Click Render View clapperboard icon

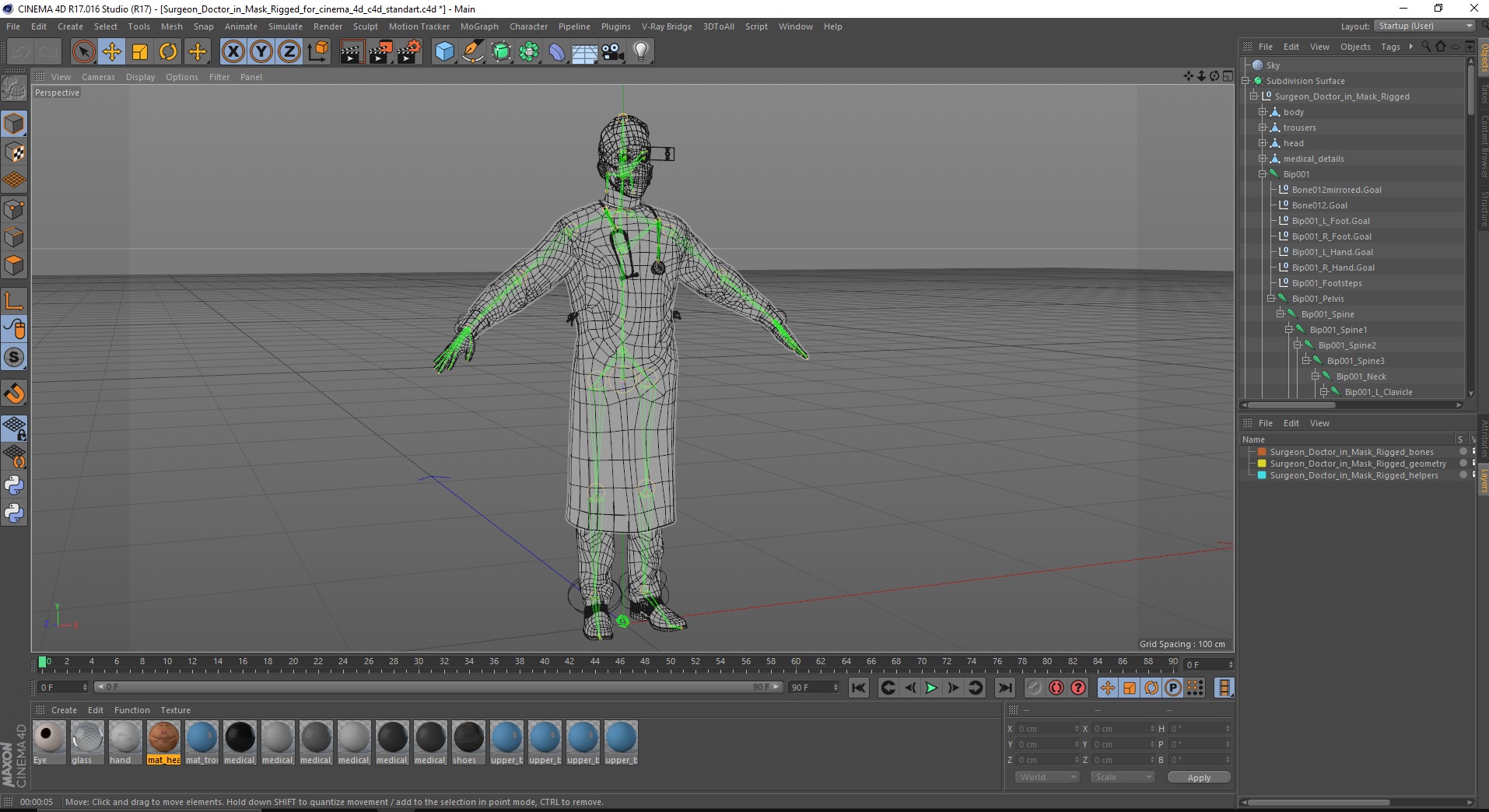[x=352, y=52]
